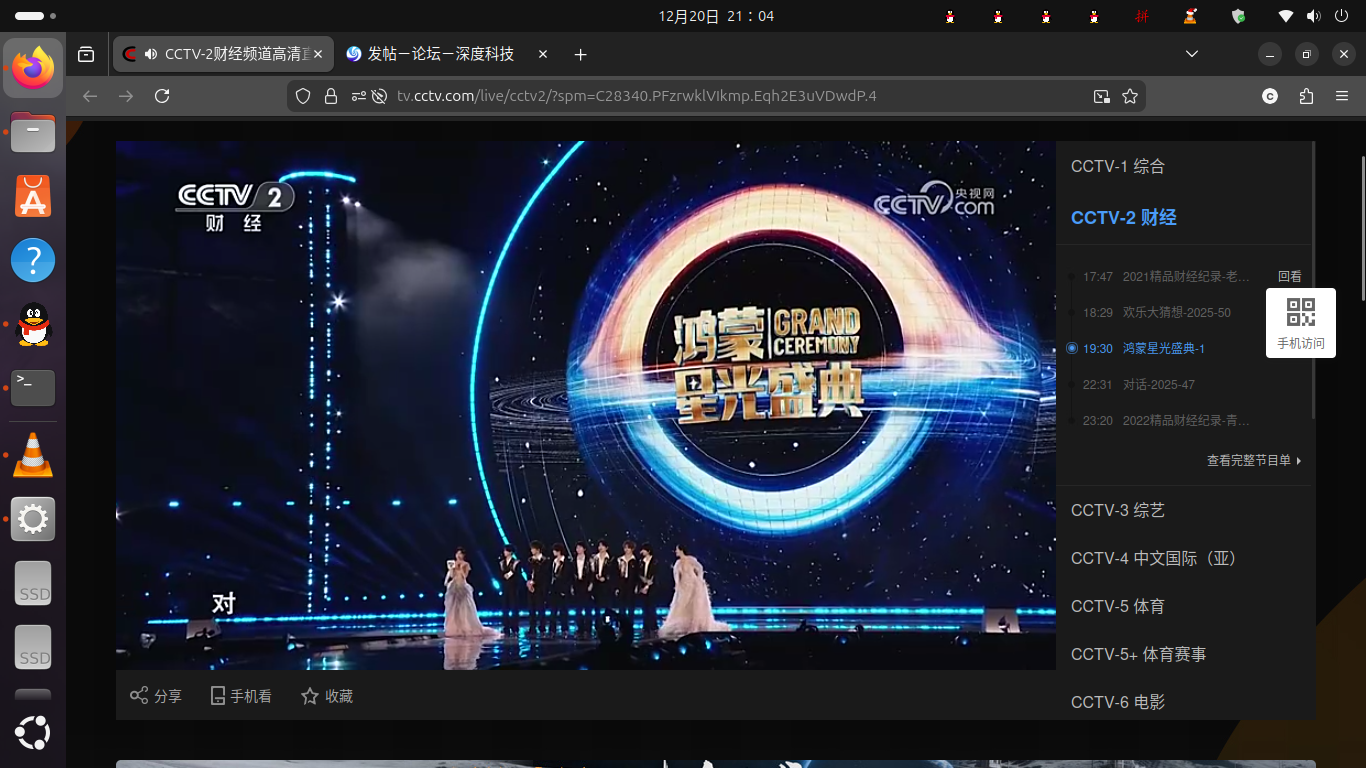Select the 19:30 鸿蒙星光盛典-1 marker
The width and height of the screenshot is (1366, 768).
pos(1072,349)
